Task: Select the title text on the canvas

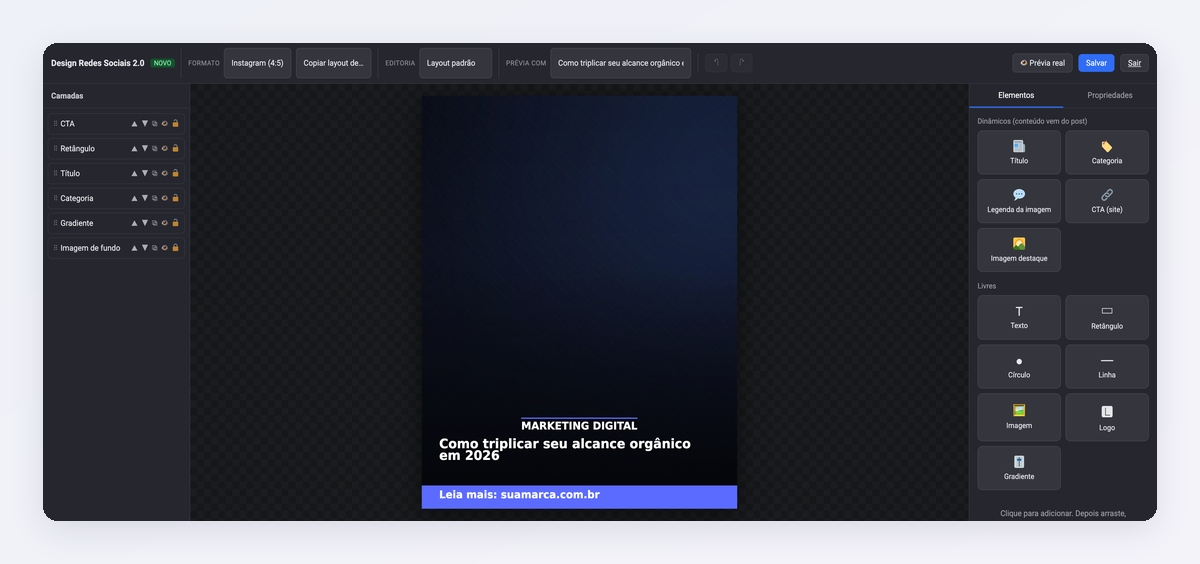Action: [x=565, y=449]
